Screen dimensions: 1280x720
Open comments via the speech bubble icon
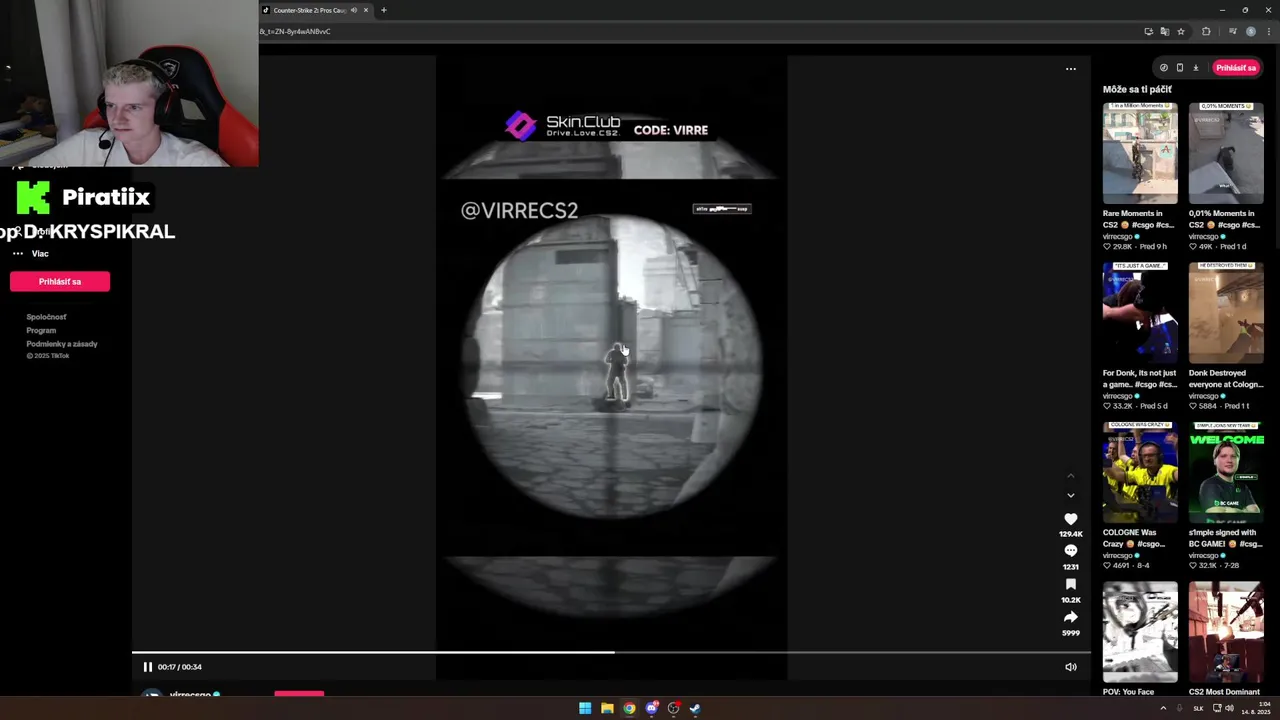1070,551
